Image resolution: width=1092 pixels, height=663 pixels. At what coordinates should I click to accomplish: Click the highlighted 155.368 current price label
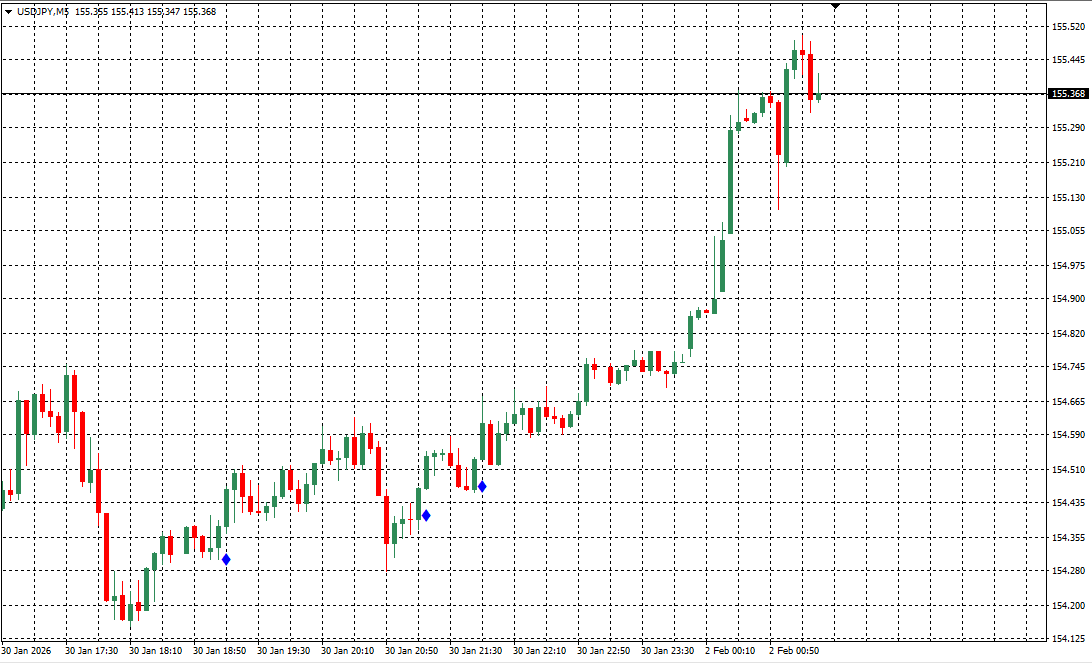1068,94
